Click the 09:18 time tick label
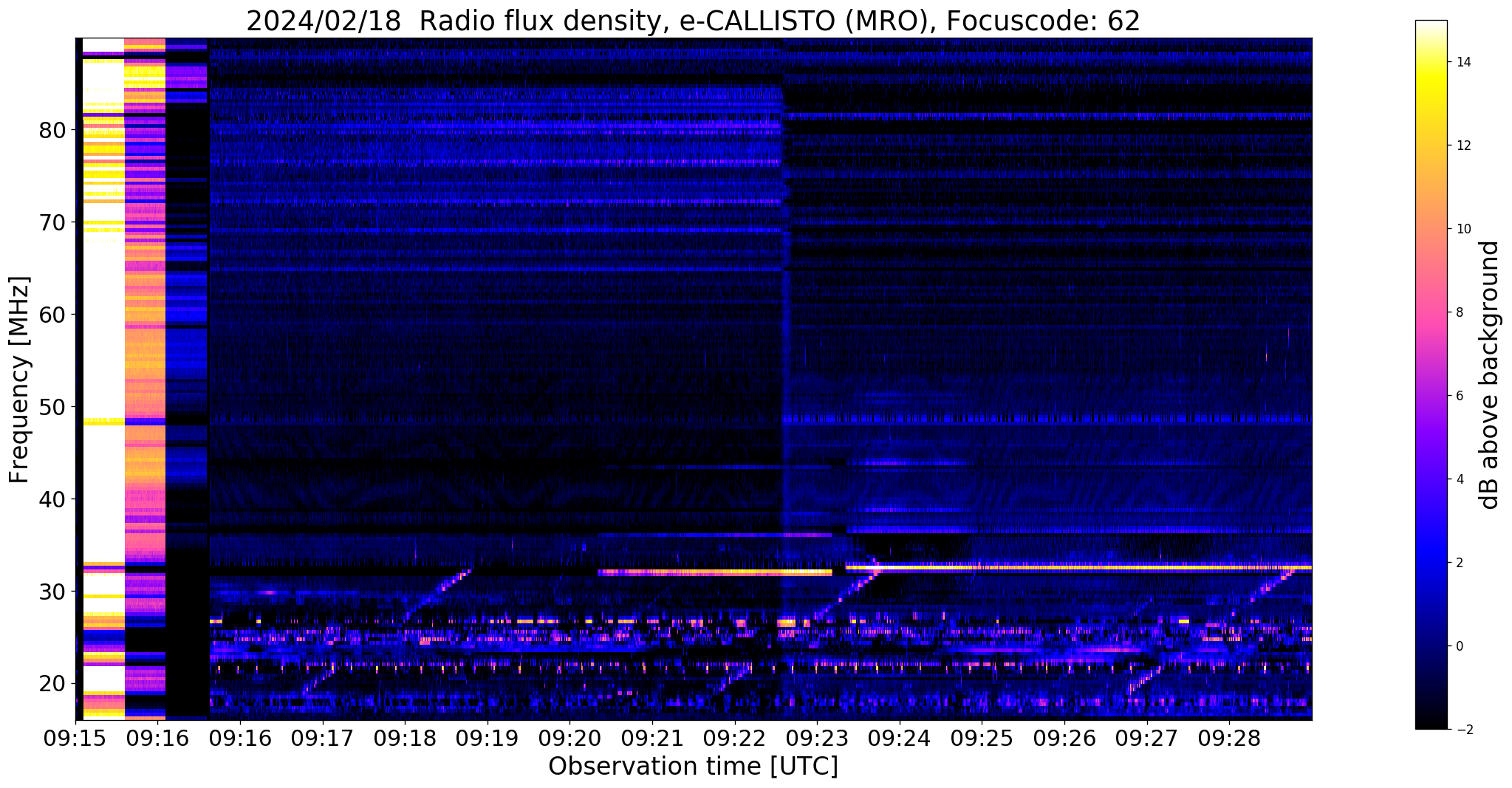 click(x=405, y=738)
